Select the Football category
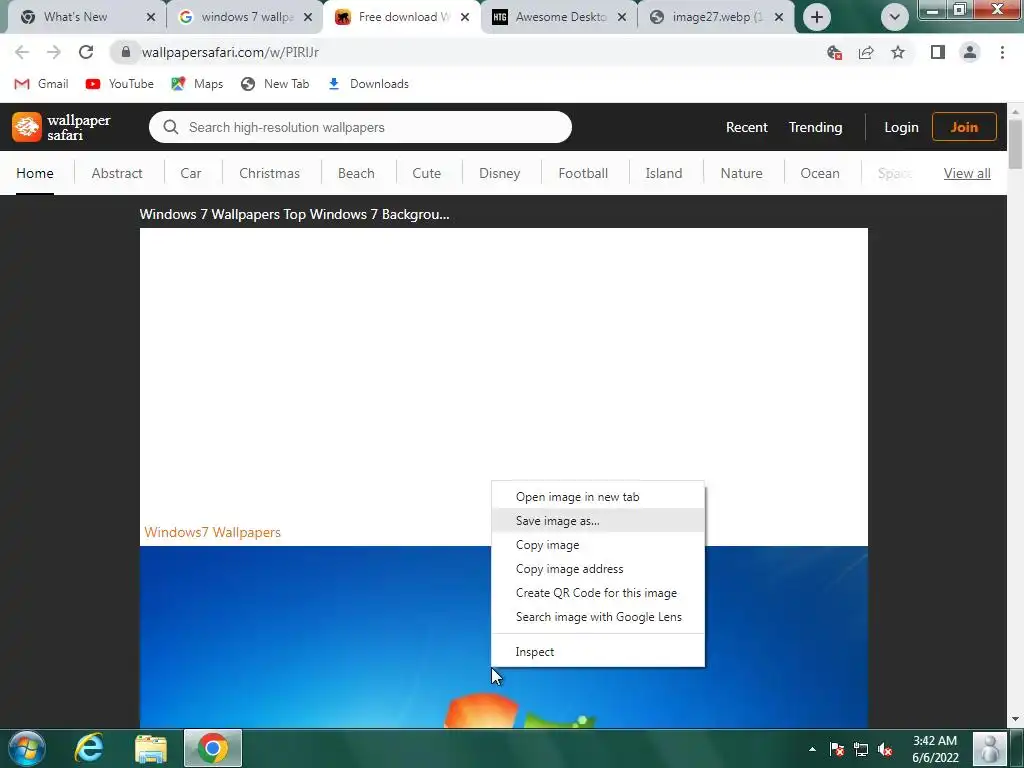The image size is (1024, 768). [583, 173]
